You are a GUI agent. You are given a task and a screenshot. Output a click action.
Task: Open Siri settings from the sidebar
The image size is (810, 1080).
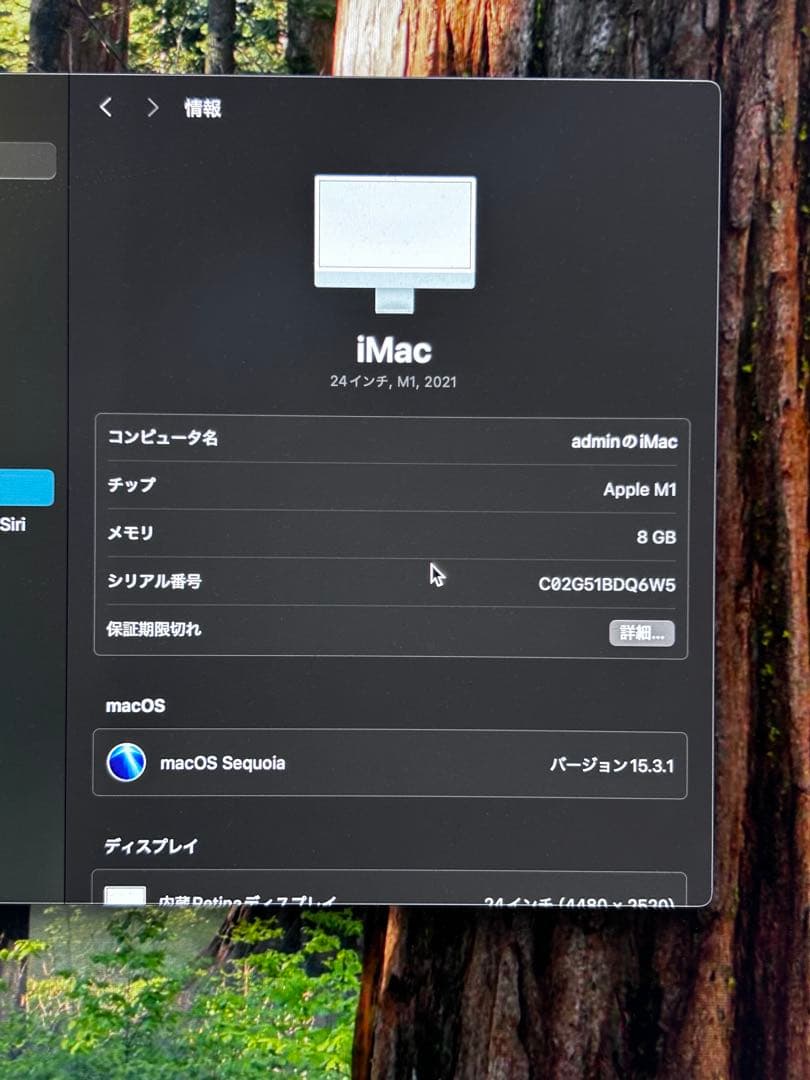click(16, 523)
